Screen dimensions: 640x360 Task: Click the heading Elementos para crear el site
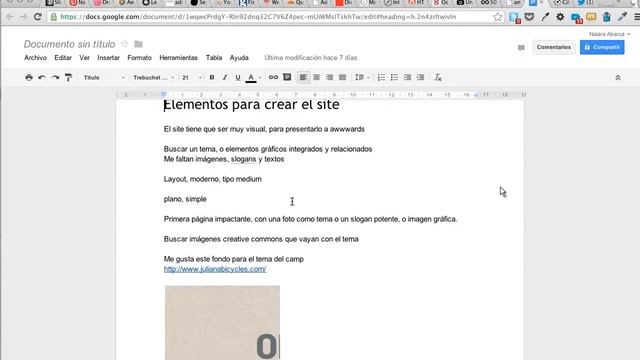tap(251, 105)
